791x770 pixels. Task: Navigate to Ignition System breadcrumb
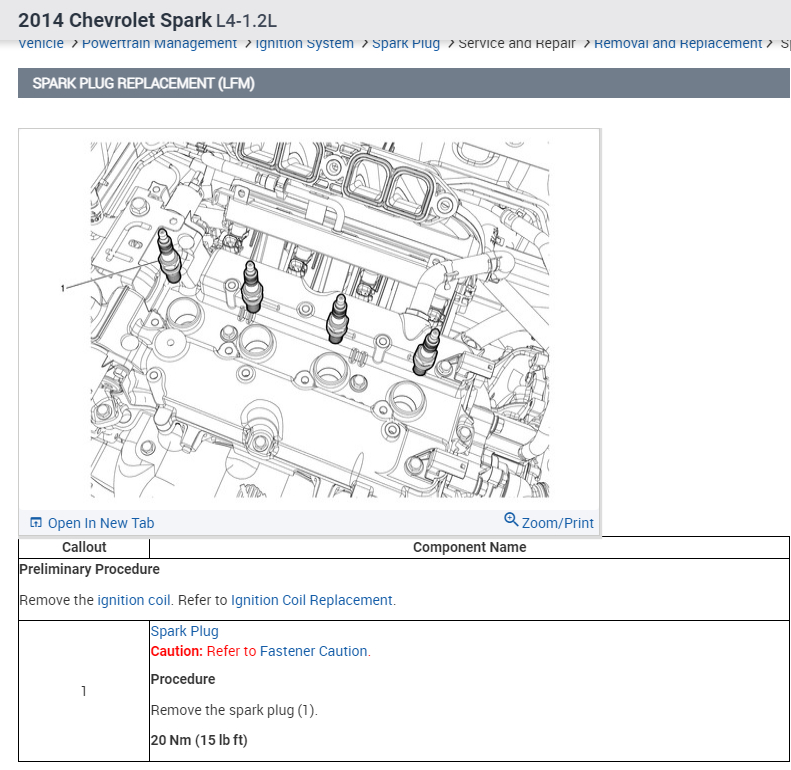click(x=305, y=43)
